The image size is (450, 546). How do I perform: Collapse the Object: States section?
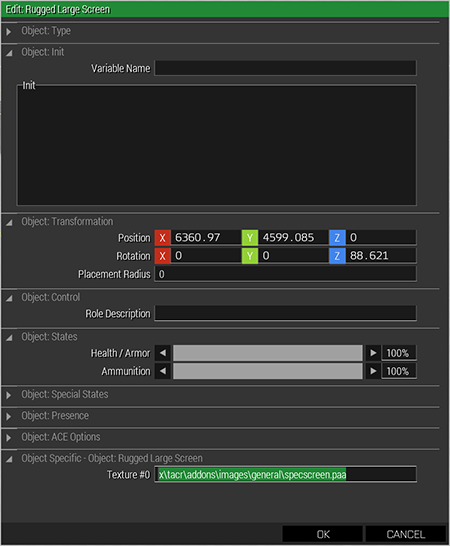9,337
